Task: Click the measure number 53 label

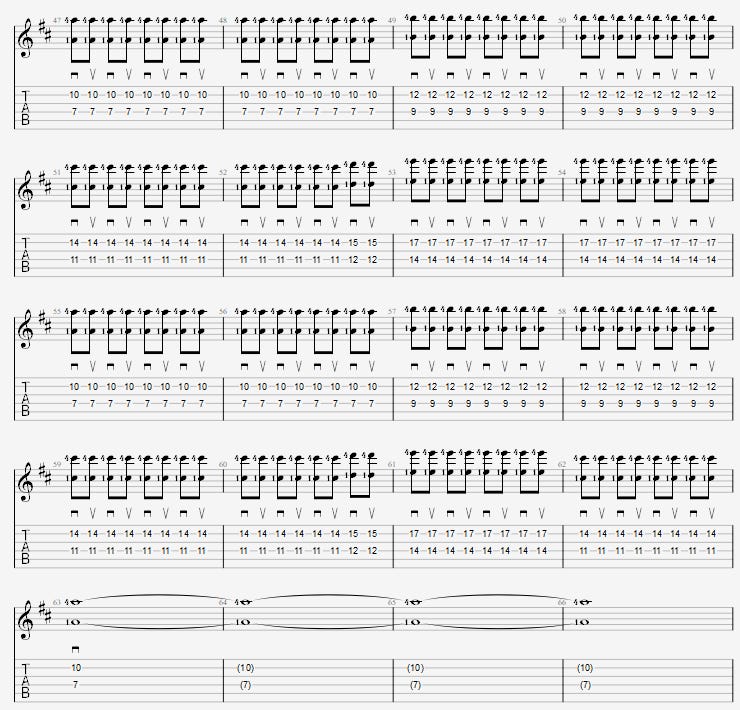Action: [x=391, y=173]
